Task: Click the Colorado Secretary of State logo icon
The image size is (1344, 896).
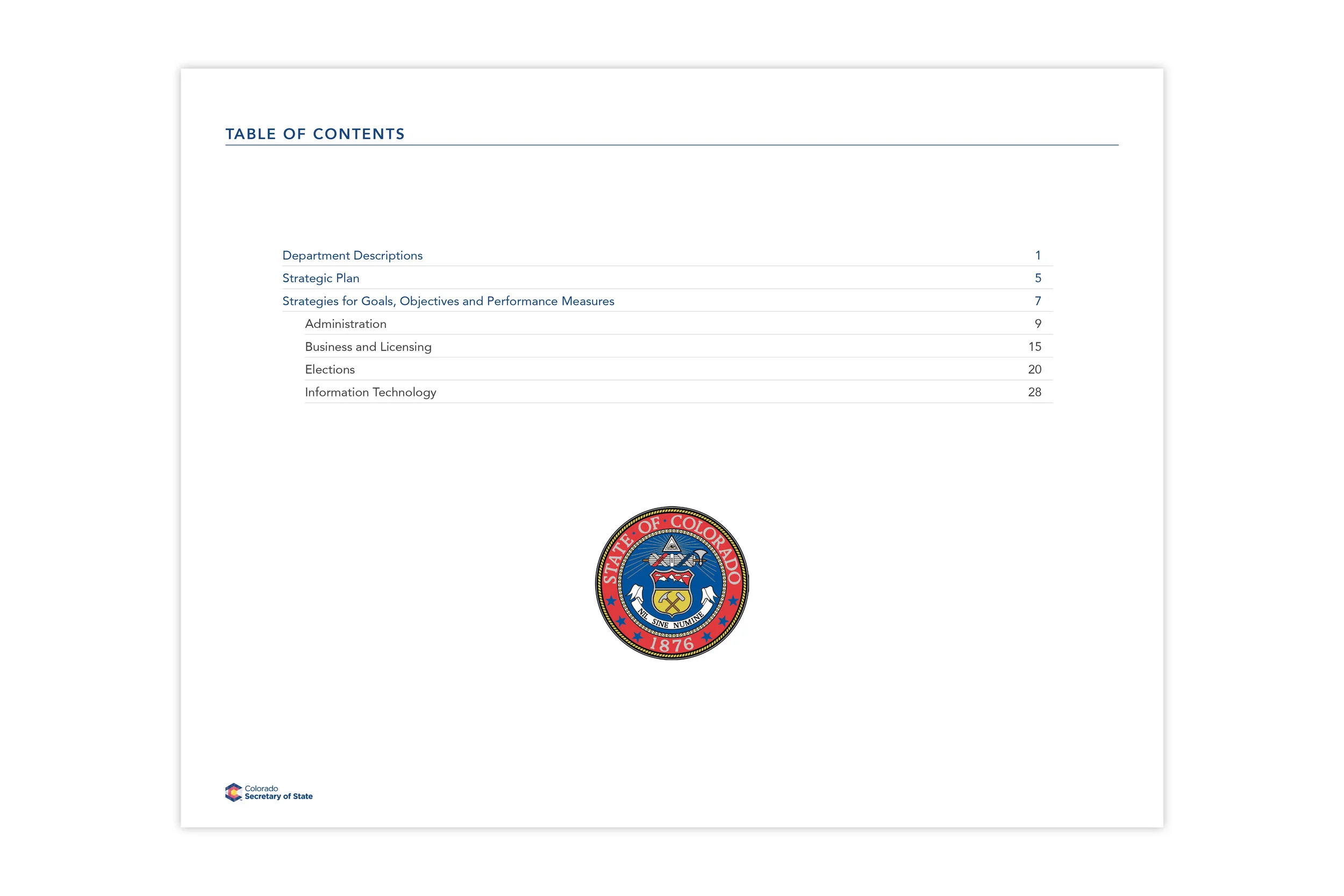Action: (233, 792)
